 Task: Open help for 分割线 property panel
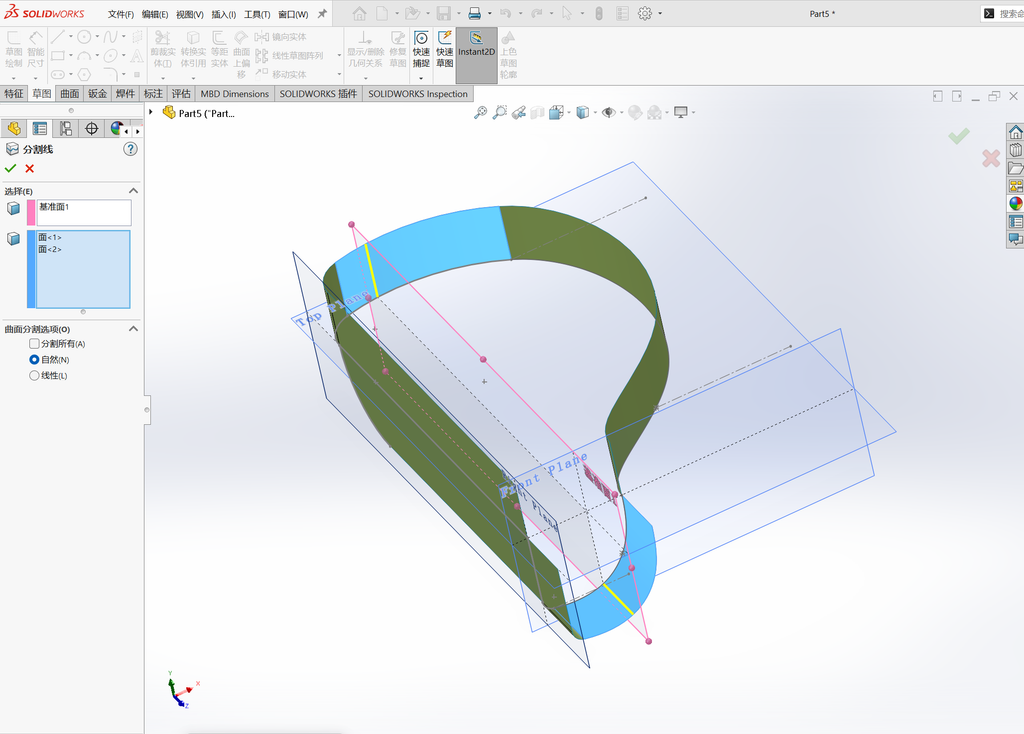131,149
